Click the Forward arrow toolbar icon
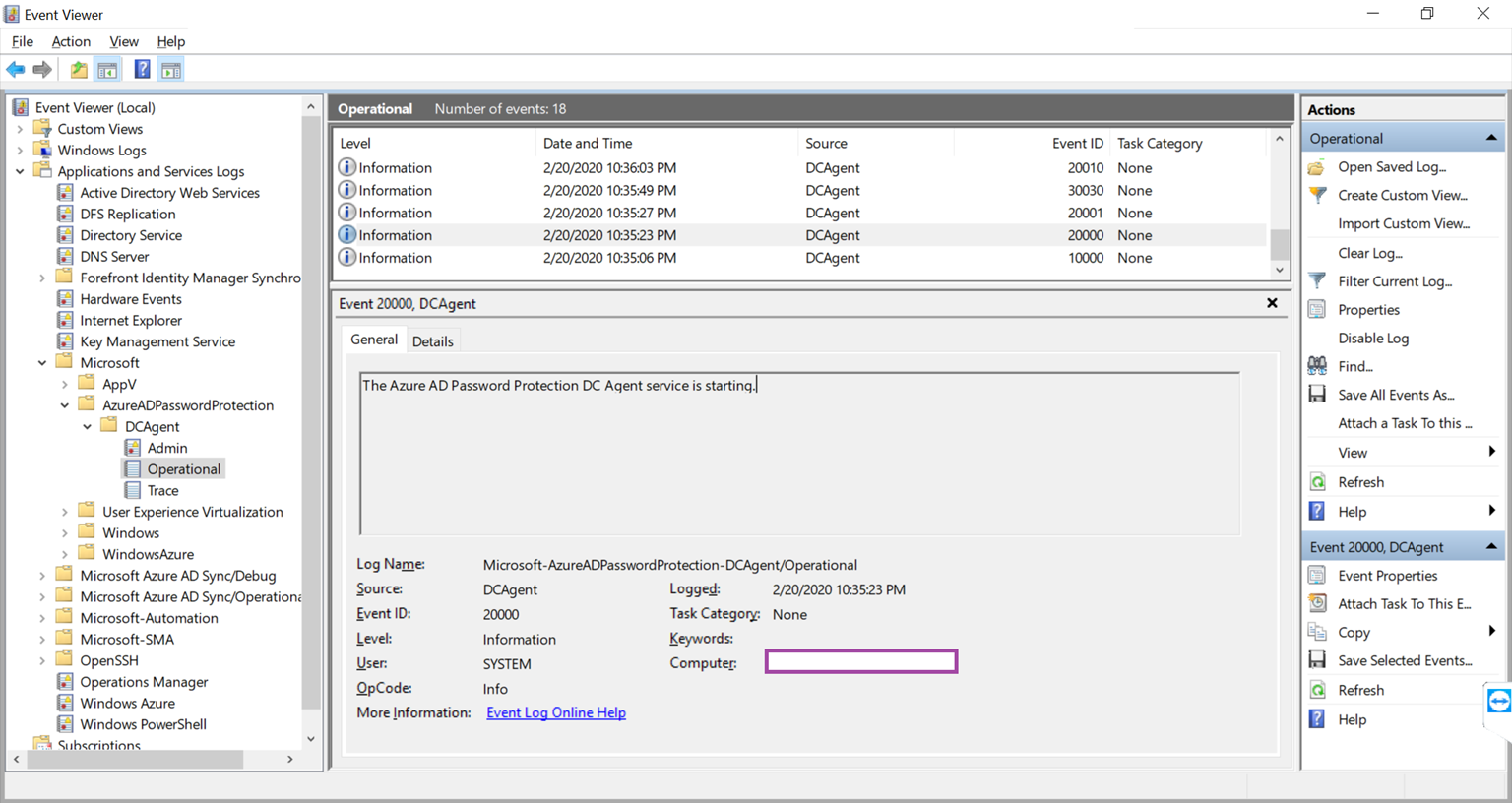 [x=42, y=70]
